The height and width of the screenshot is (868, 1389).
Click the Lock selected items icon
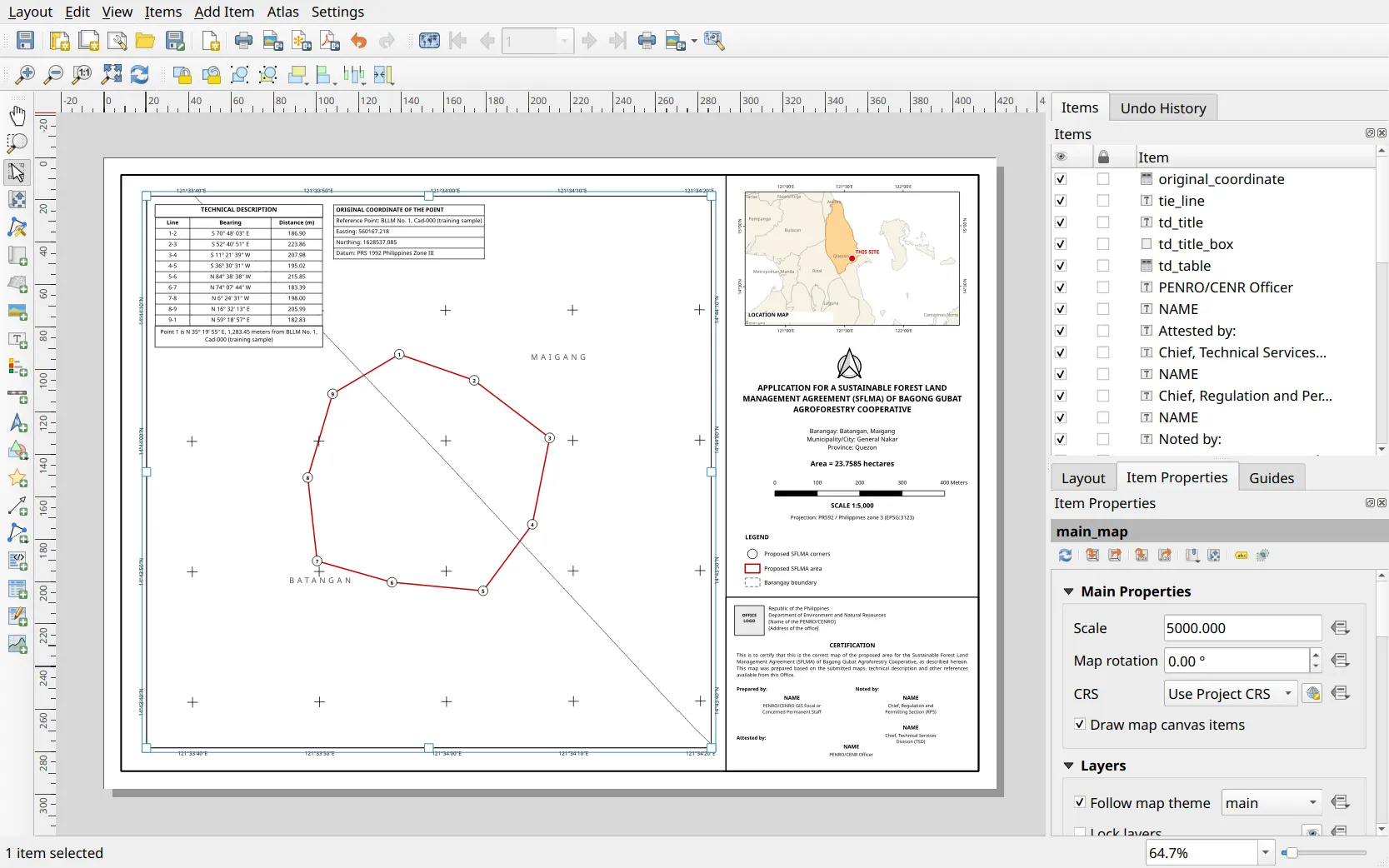(x=182, y=75)
